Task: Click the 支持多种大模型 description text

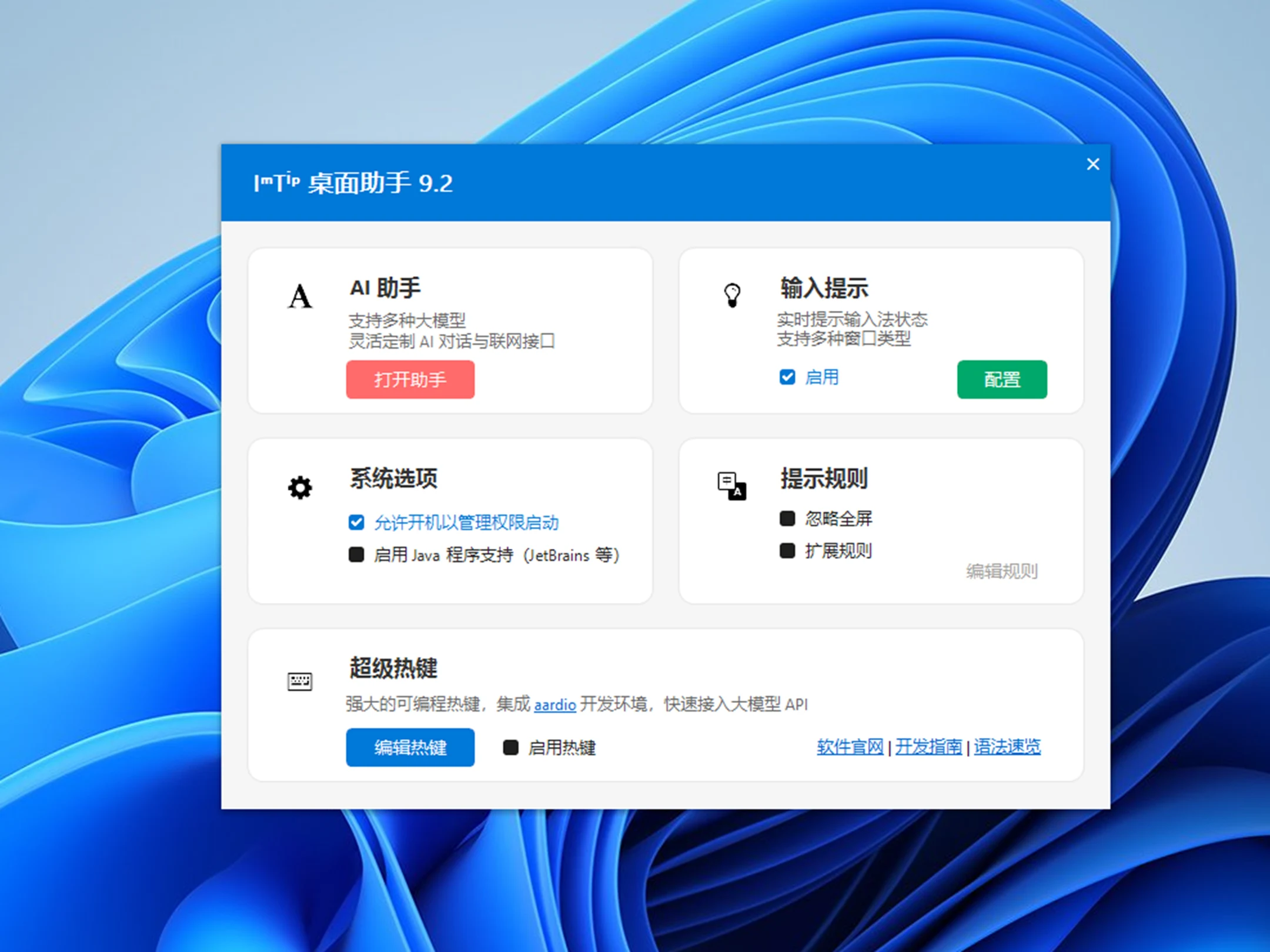Action: (x=407, y=321)
